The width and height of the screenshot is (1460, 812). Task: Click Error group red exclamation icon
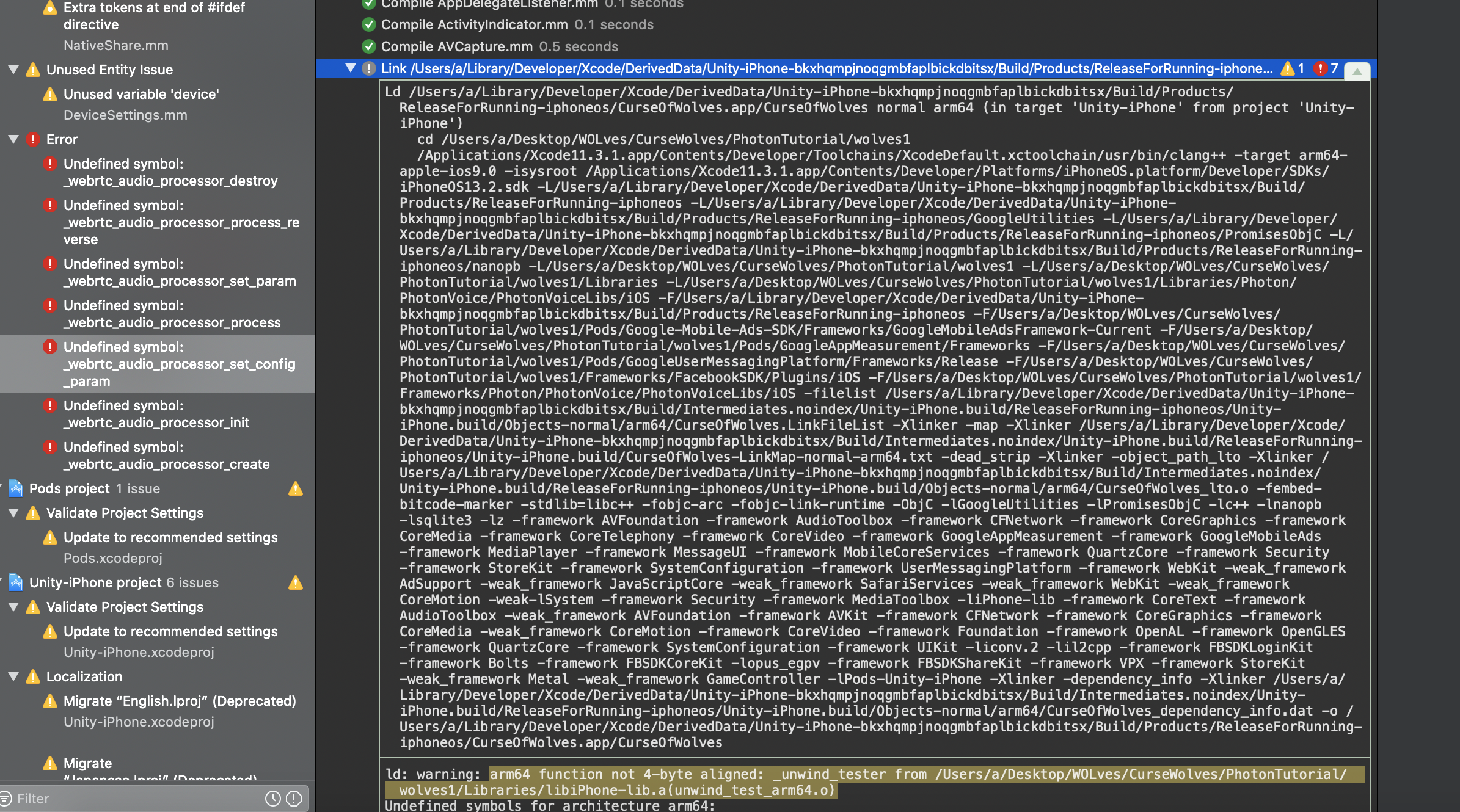[x=33, y=139]
